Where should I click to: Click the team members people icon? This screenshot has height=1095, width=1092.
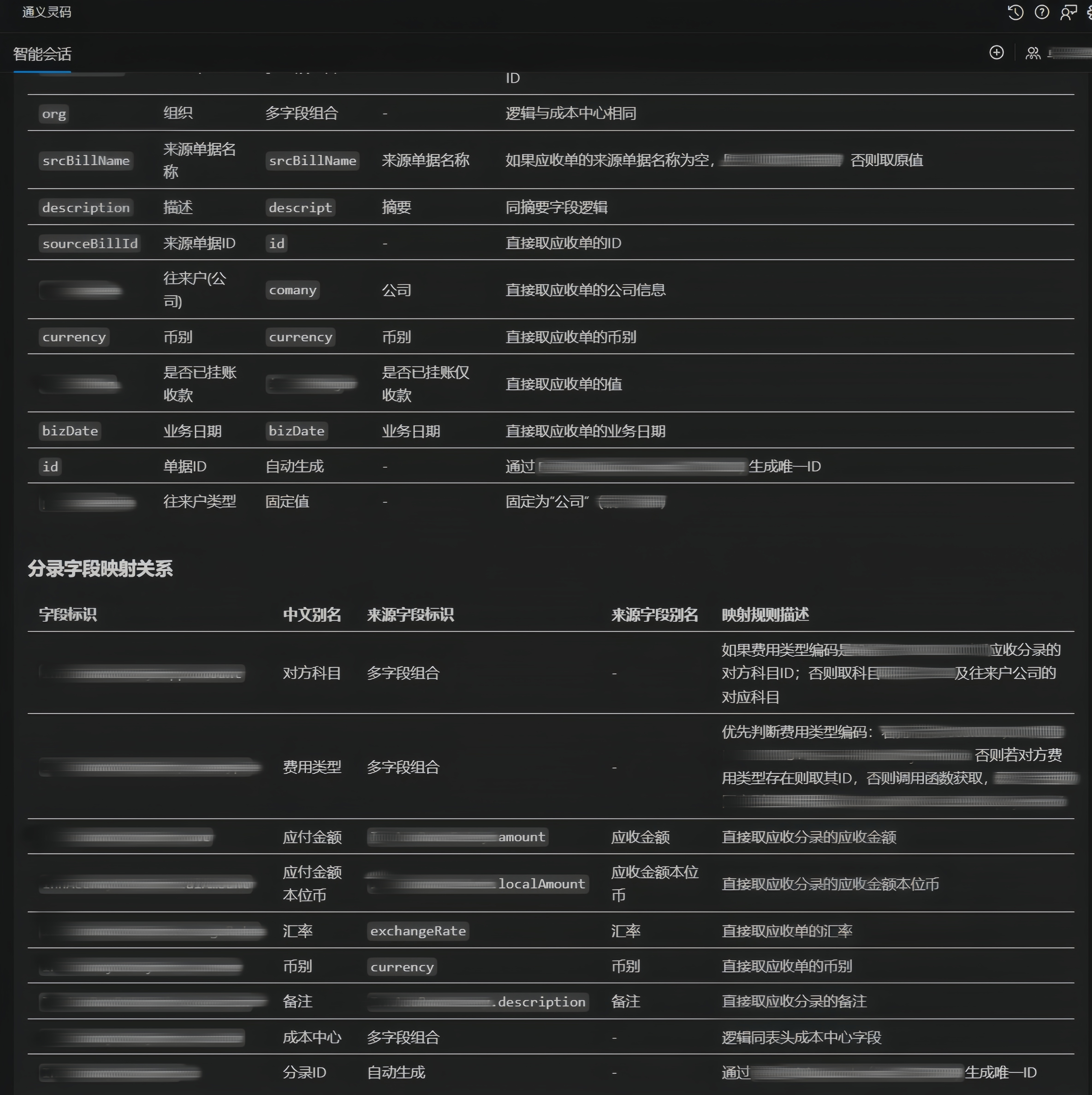point(1033,53)
